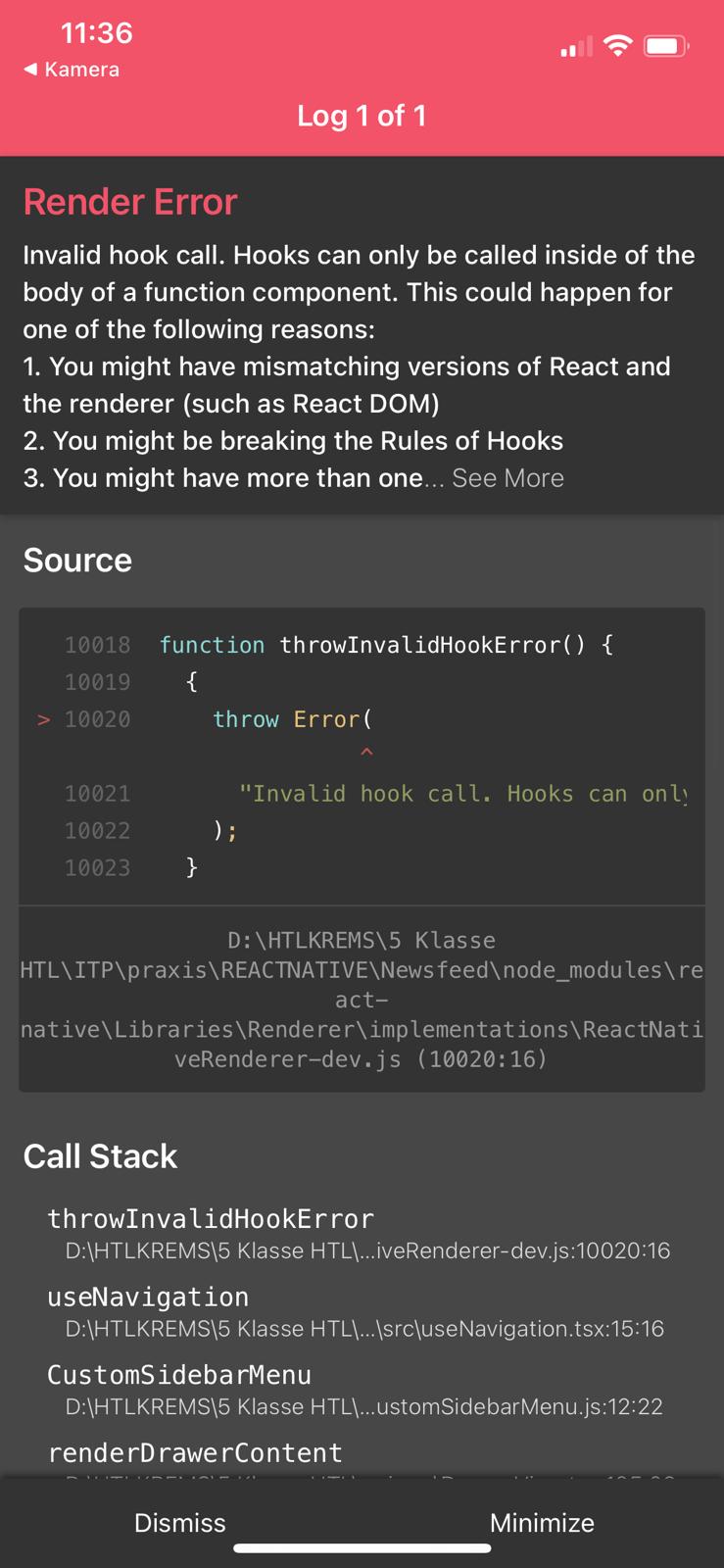724x1568 pixels.
Task: Tap the battery indicator icon
Action: [x=666, y=46]
